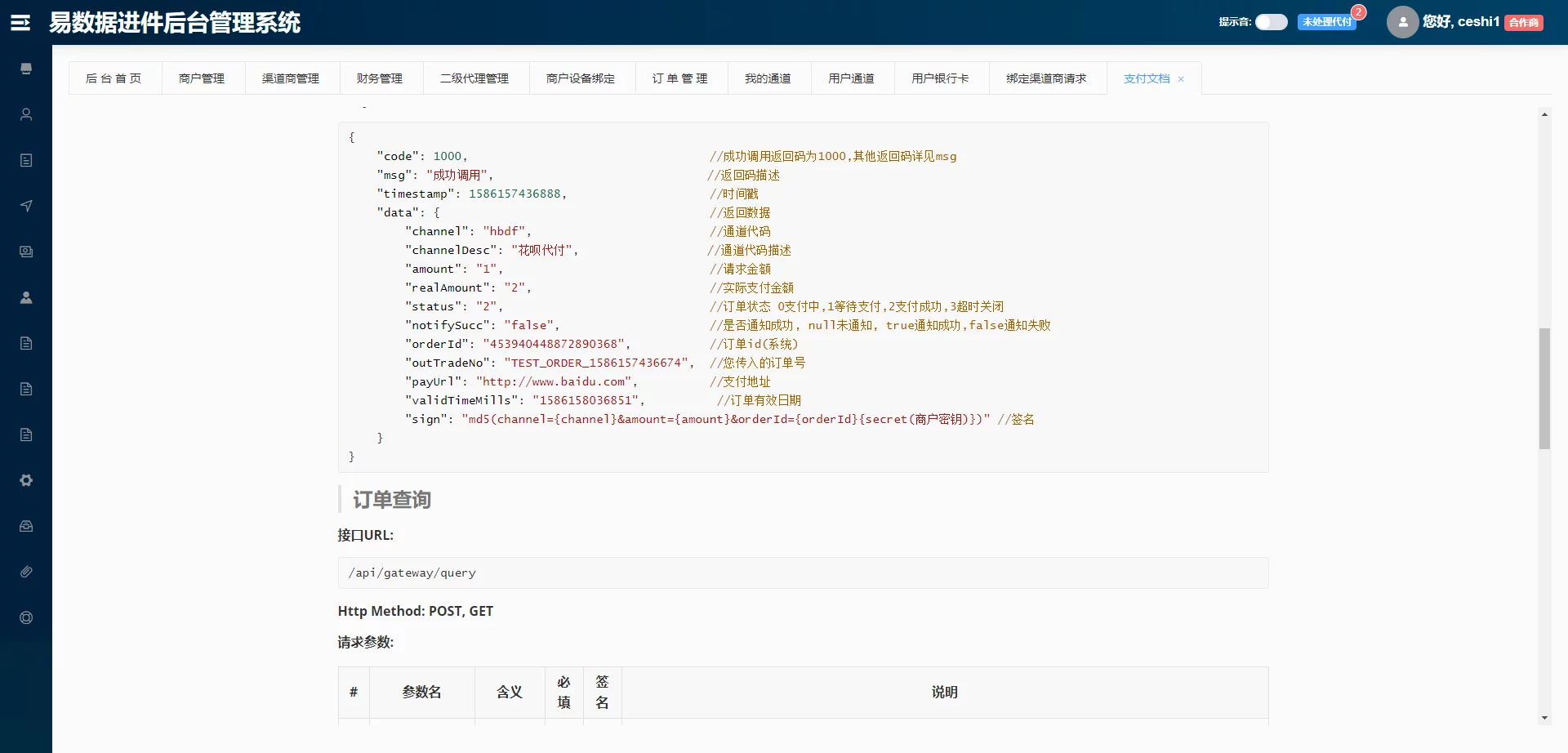
Task: Click the vertical scrollbar thumb
Action: (x=1544, y=389)
